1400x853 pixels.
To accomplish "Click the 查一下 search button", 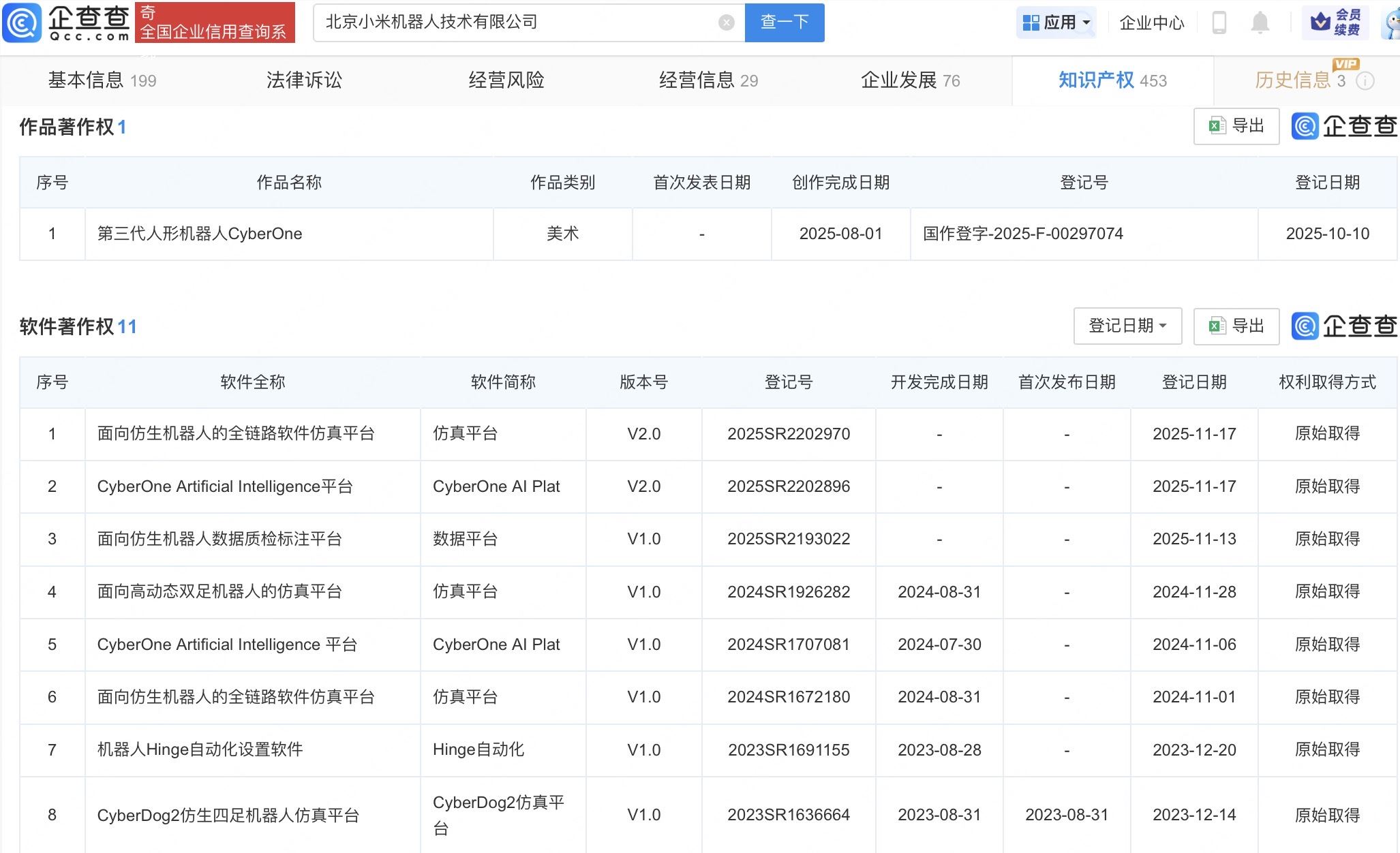I will (x=784, y=22).
